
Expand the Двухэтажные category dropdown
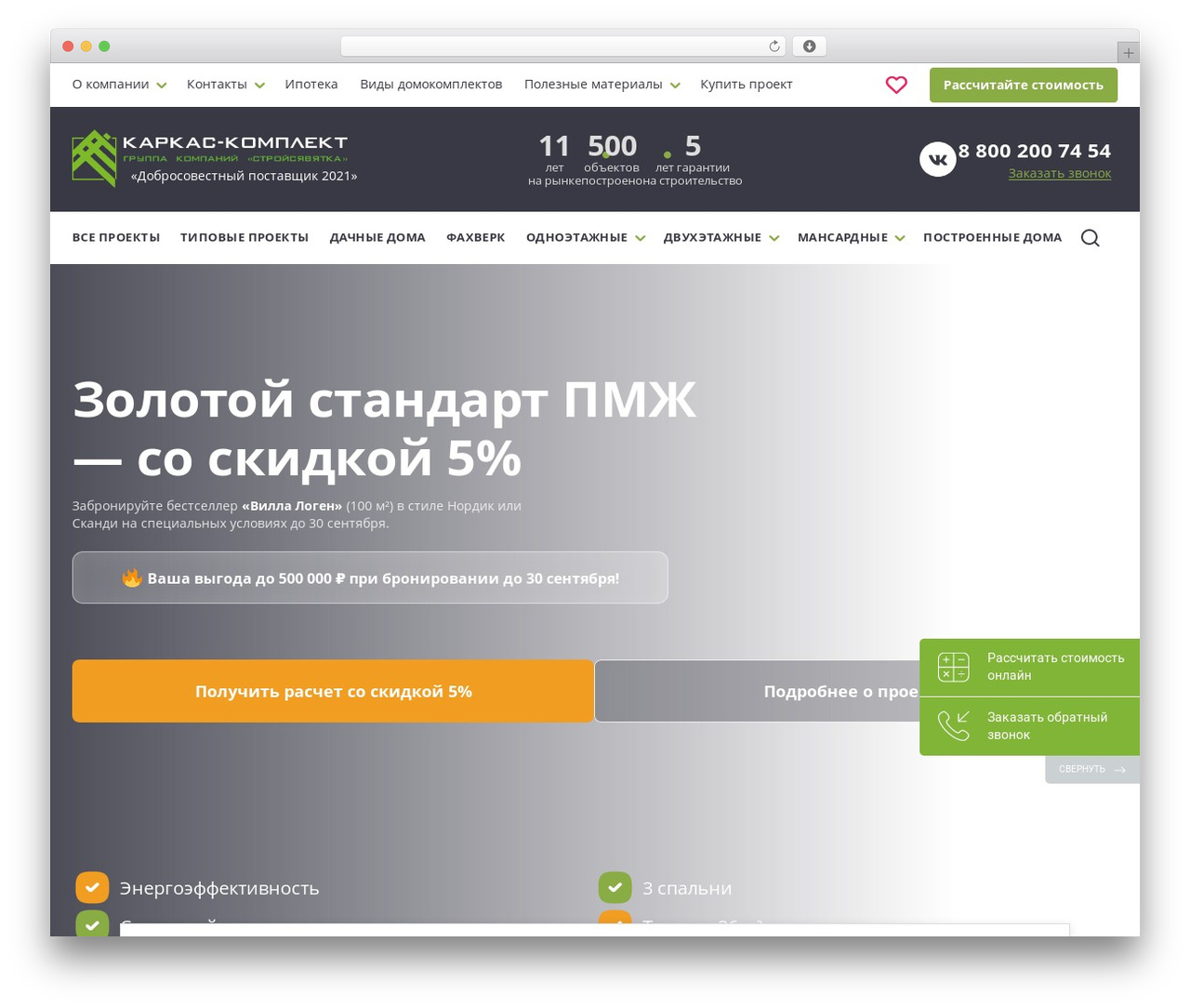(x=774, y=238)
